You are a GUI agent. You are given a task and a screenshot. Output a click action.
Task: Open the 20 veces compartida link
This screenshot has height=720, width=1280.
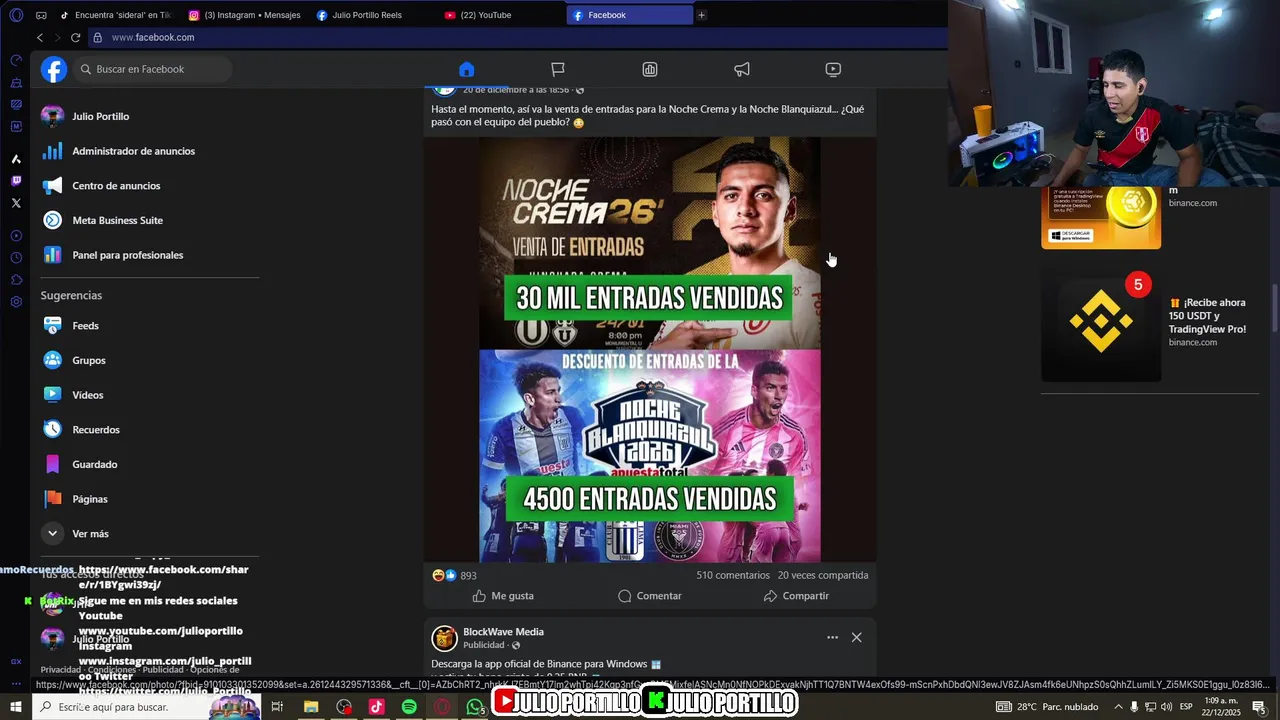pos(823,575)
